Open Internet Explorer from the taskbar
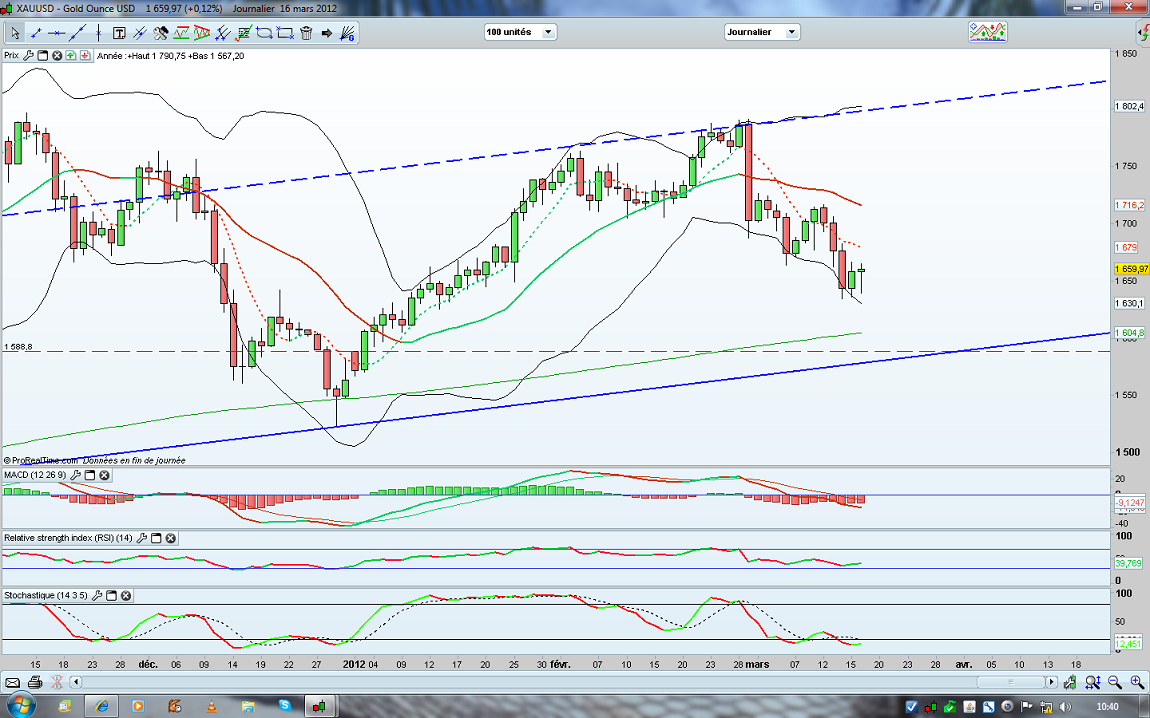This screenshot has width=1150, height=718. 102,706
